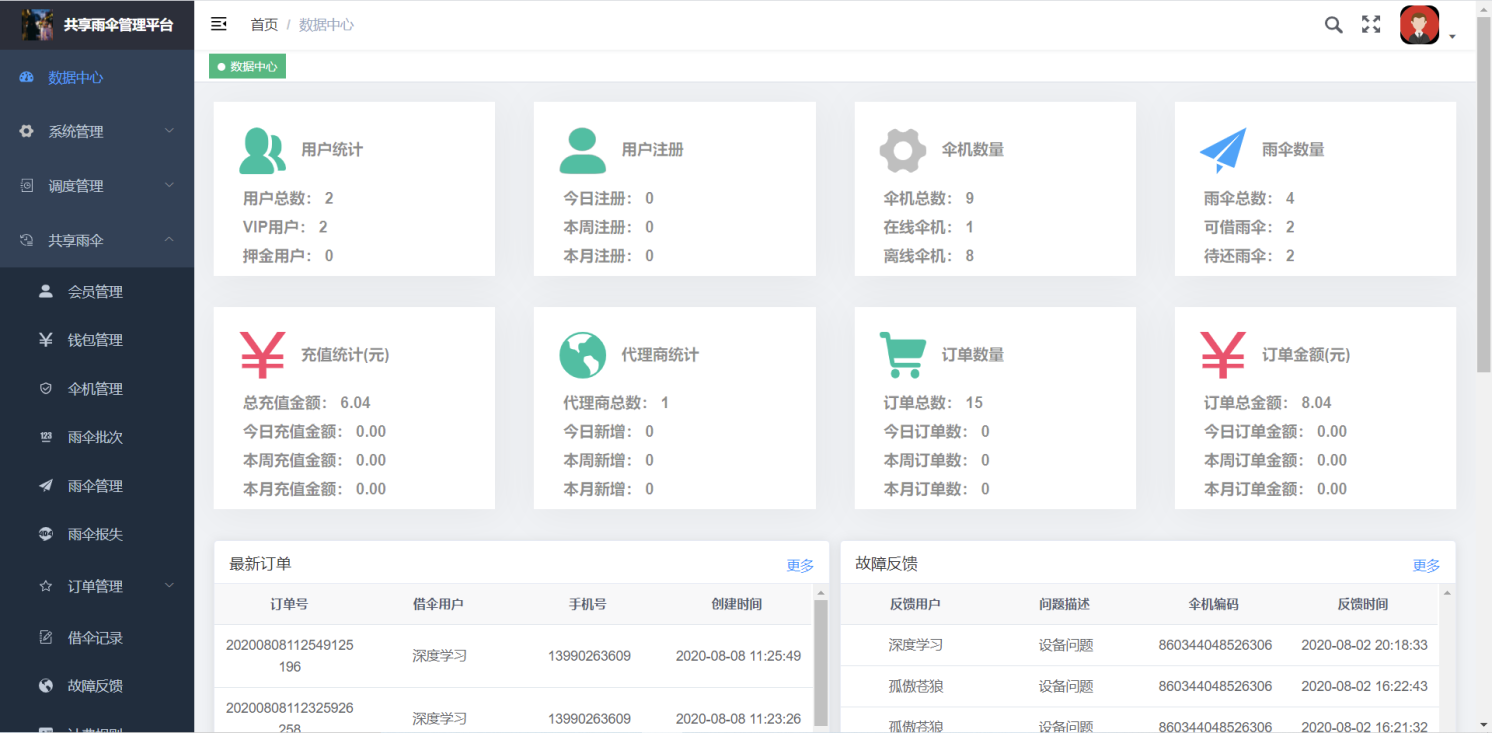Screen dimensions: 1492x733
Task: Expand the 系统管理 sidebar menu
Action: pos(97,131)
